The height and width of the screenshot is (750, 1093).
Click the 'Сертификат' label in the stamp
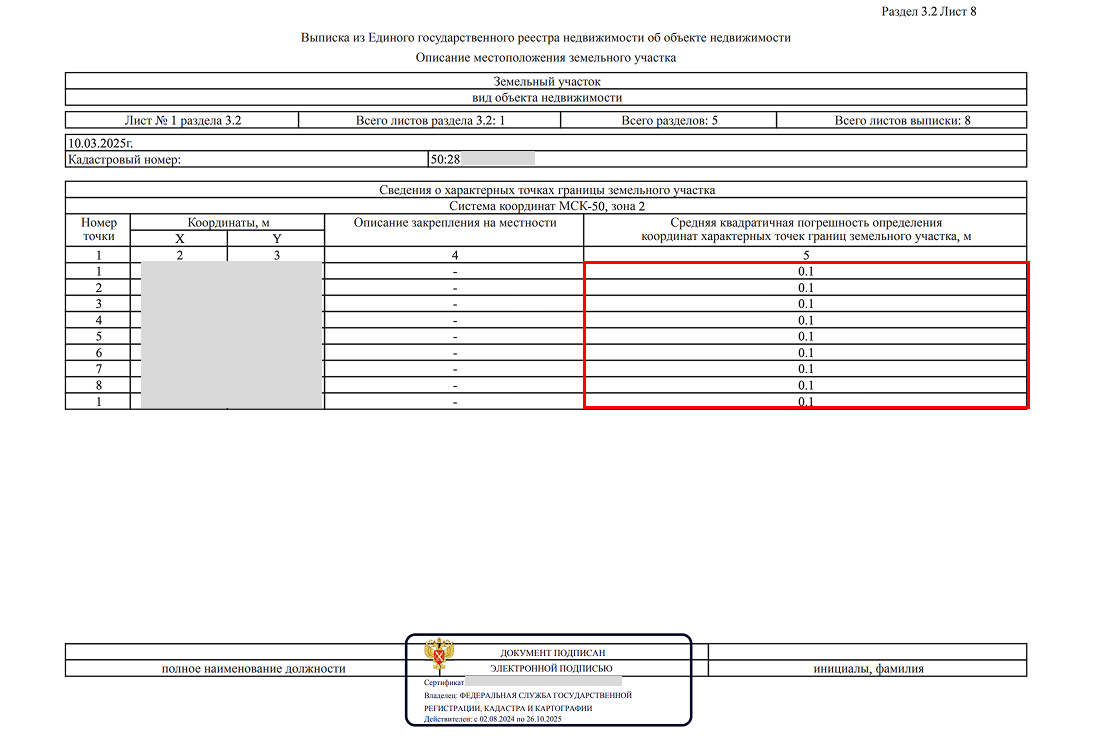pyautogui.click(x=443, y=682)
